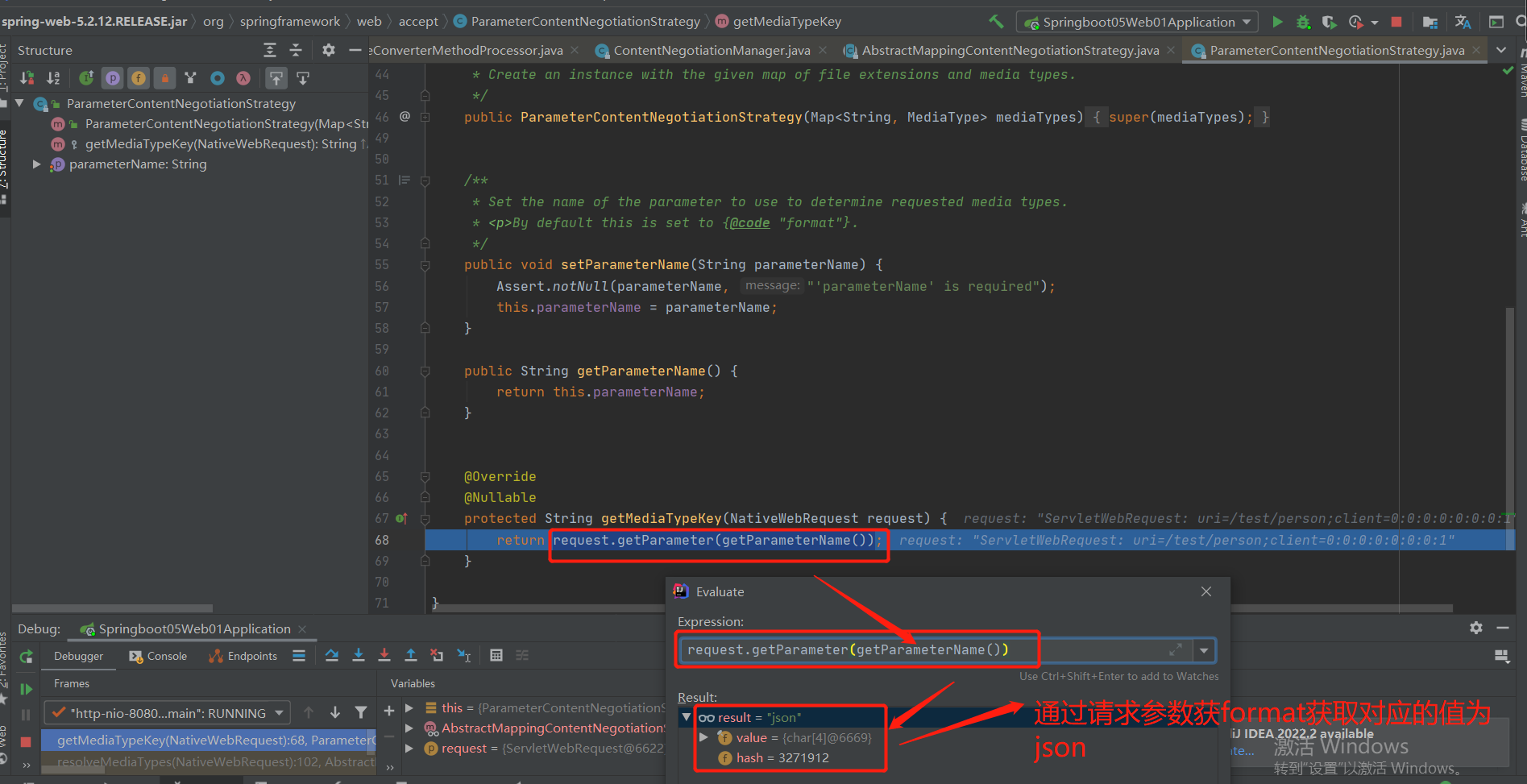
Task: Toggle Show Anonymous Classes blue circle icon
Action: click(x=218, y=78)
